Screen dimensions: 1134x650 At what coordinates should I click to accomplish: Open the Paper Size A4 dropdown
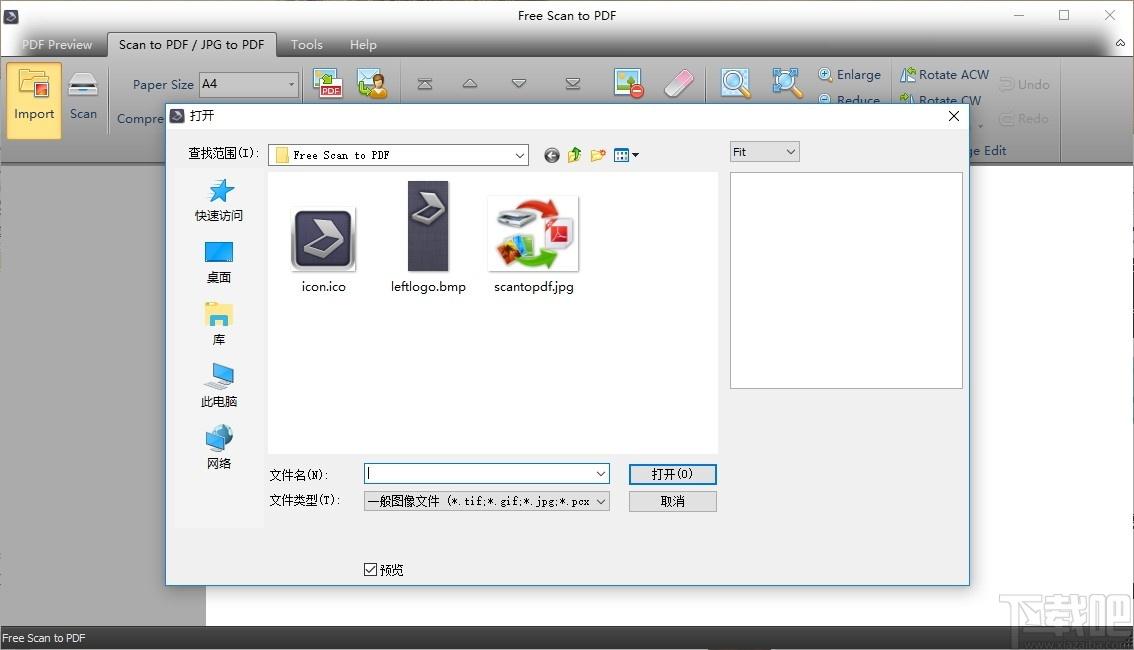(249, 85)
